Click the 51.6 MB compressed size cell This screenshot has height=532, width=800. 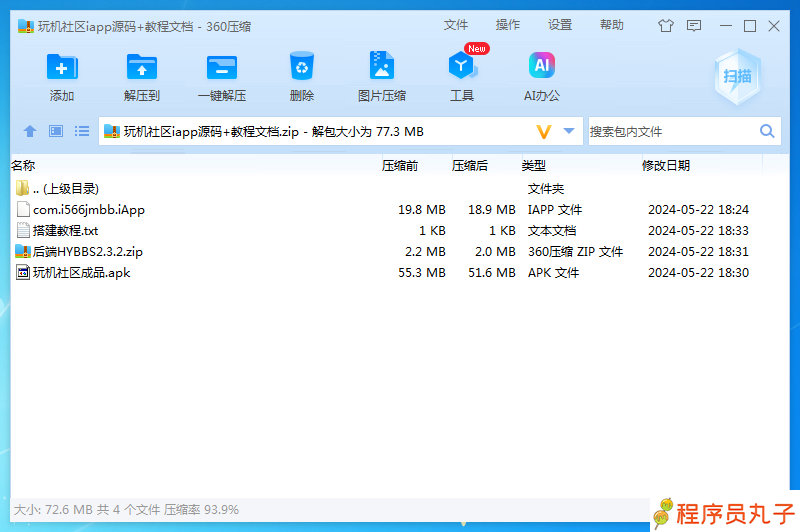492,273
